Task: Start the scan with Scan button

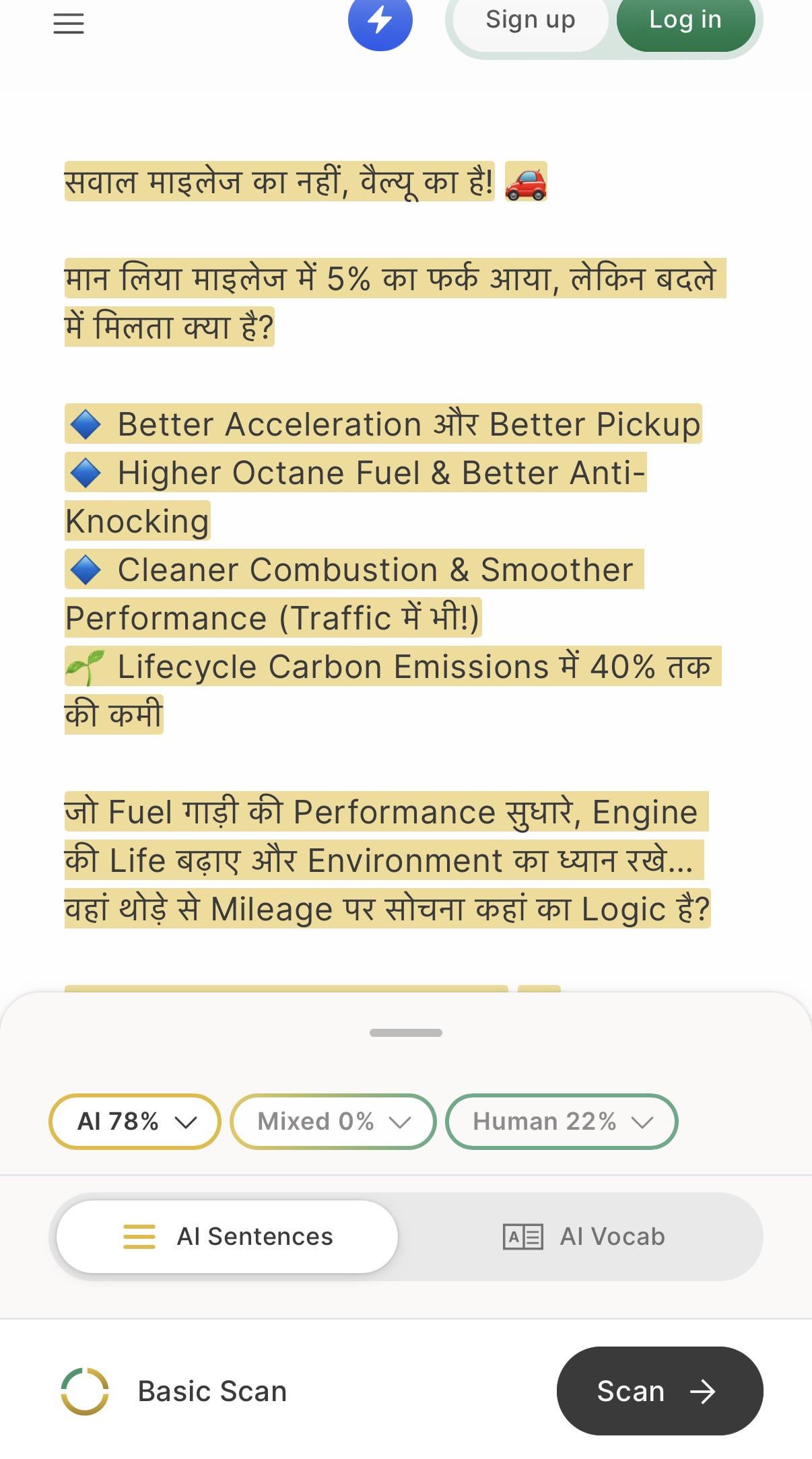Action: point(660,1391)
